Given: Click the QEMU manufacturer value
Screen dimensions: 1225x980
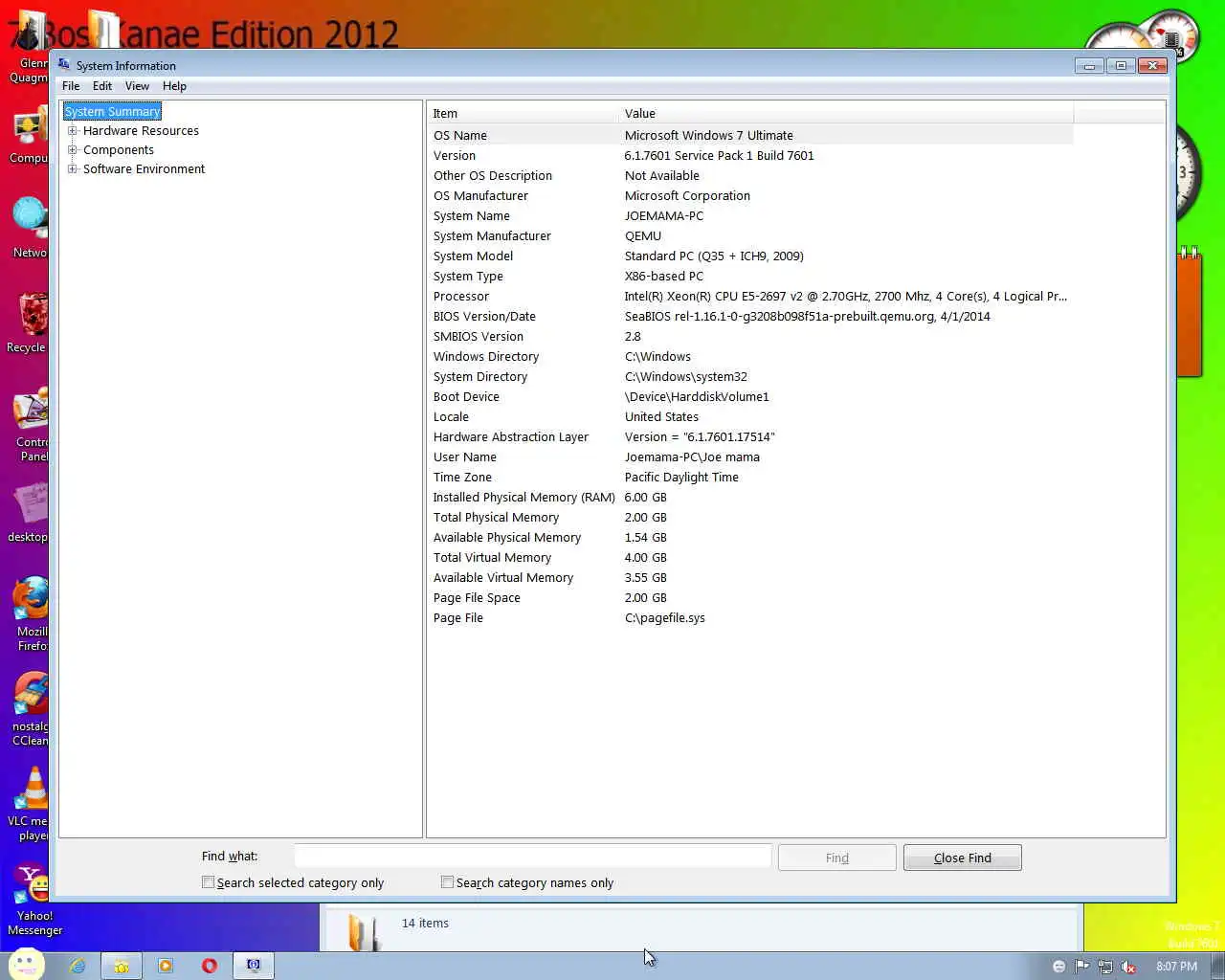Looking at the screenshot, I should tap(643, 235).
